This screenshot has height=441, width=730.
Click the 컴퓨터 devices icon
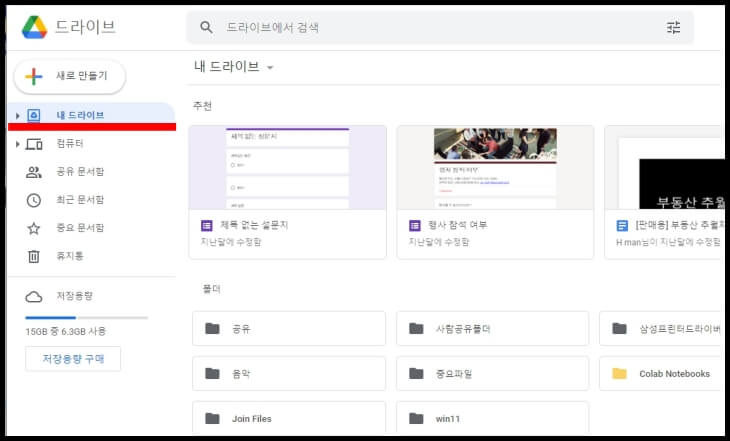(34, 144)
